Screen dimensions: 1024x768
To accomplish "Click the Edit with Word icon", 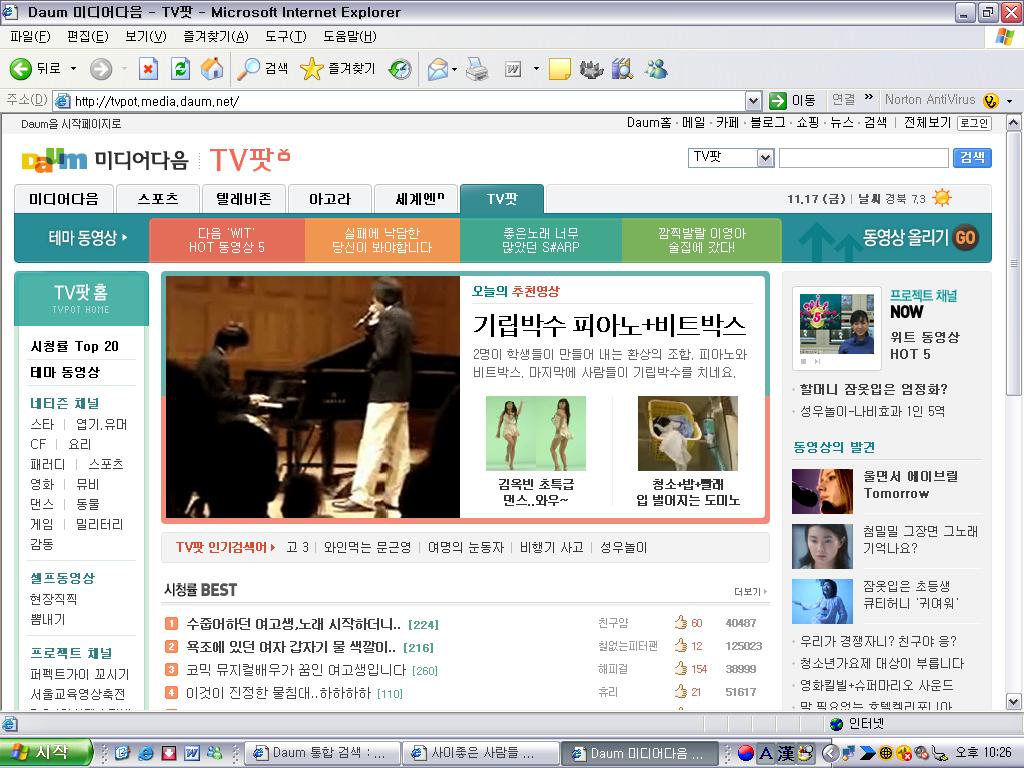I will [x=513, y=69].
